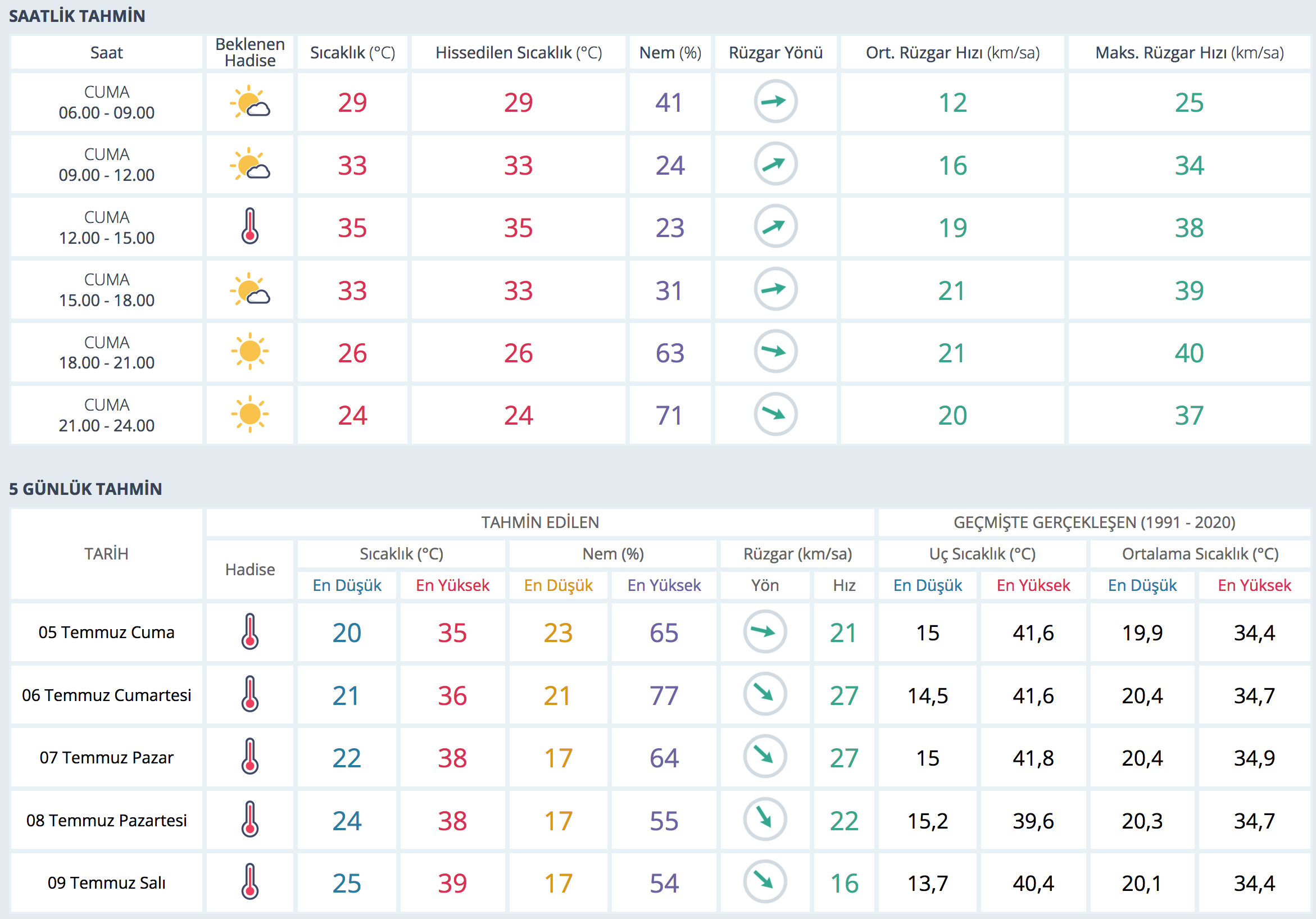This screenshot has width=1316, height=919.
Task: Click thermometer hot icon for 12.00 - 15.00
Action: 250,227
